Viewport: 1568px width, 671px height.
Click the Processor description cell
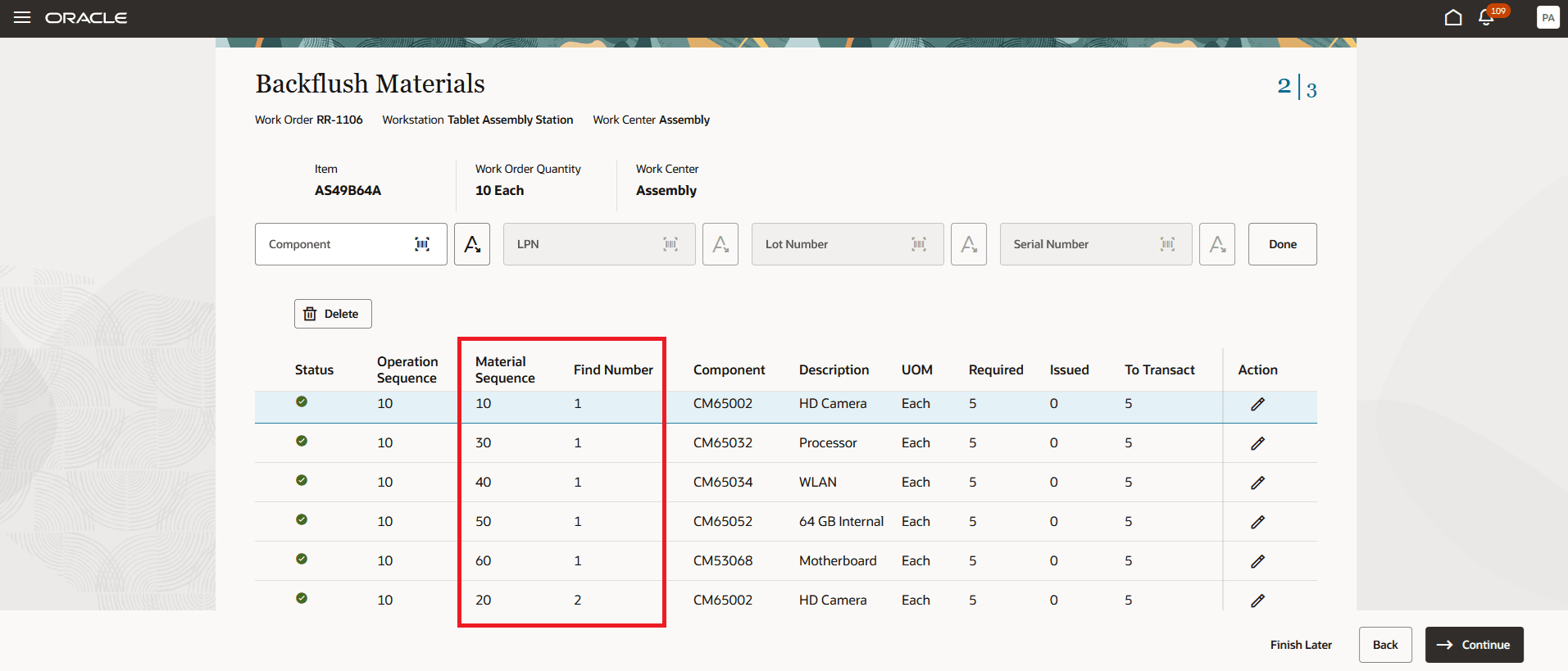click(828, 442)
